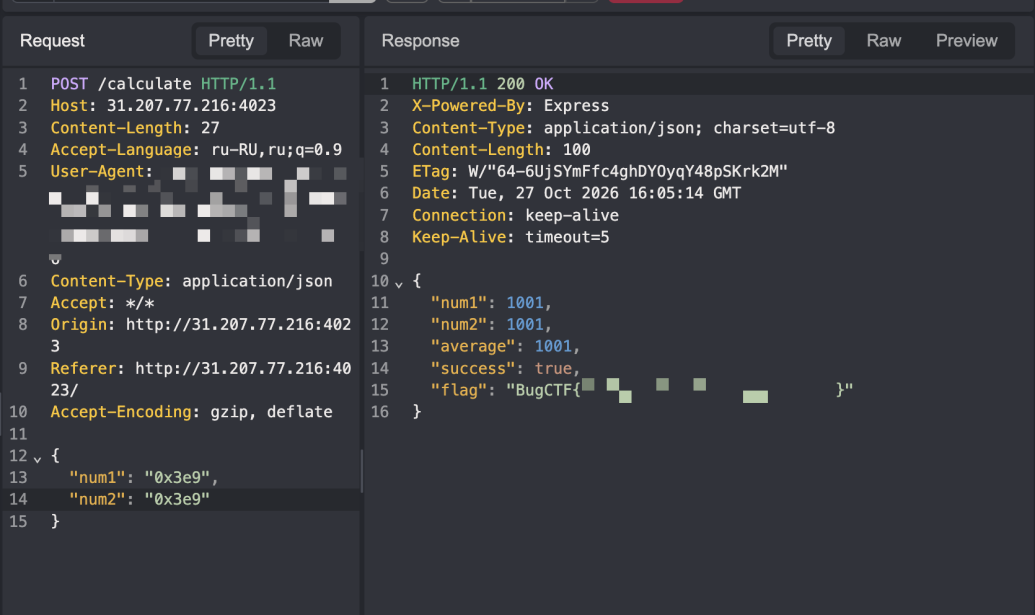Image resolution: width=1035 pixels, height=615 pixels.
Task: Click the "HTTP/1.1 200 OK" status line
Action: (483, 84)
